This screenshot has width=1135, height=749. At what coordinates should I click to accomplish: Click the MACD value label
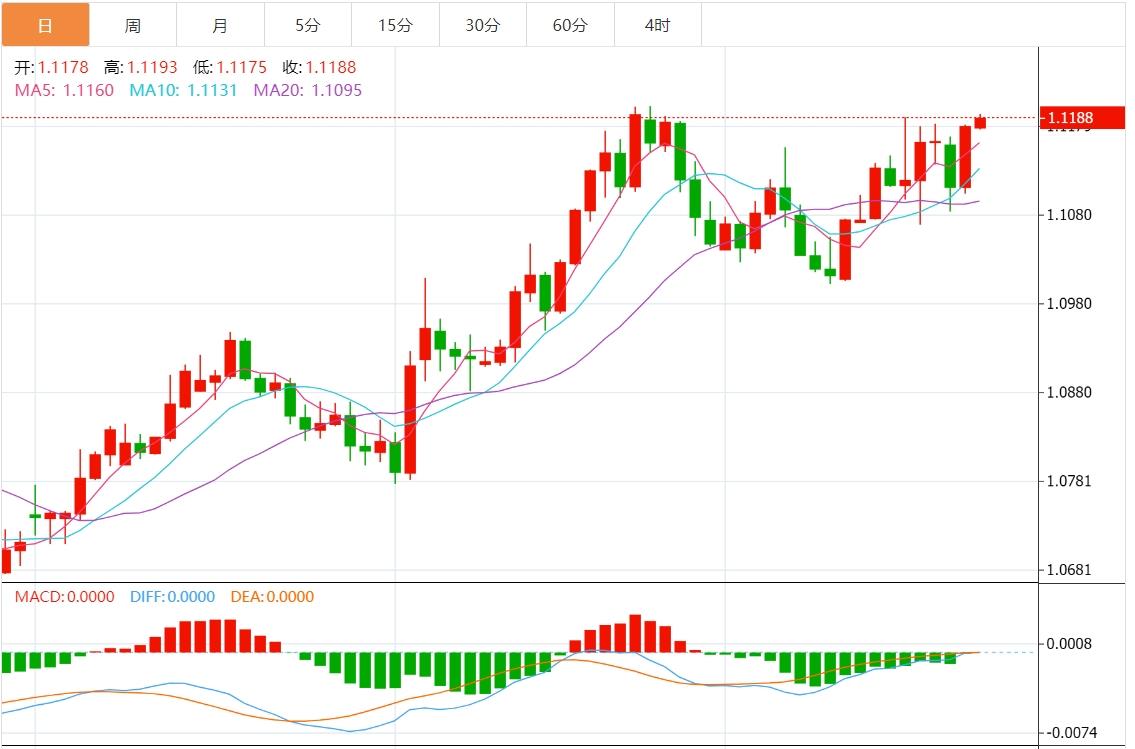64,597
